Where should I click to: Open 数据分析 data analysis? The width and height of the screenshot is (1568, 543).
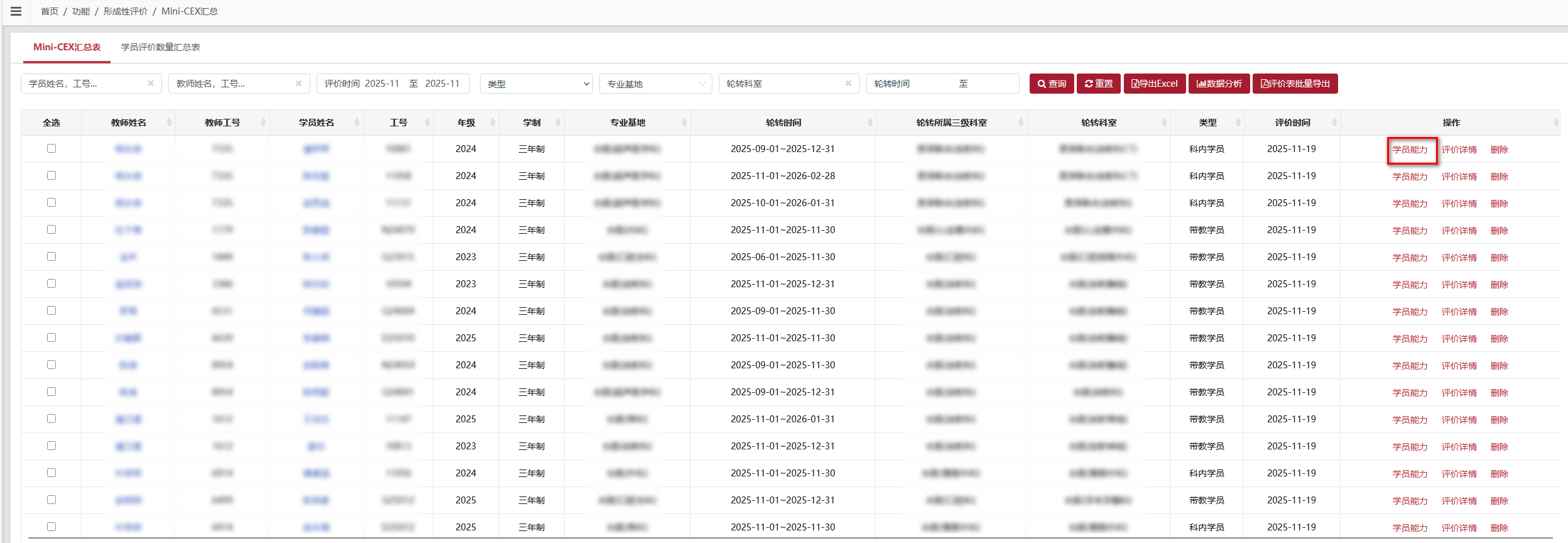point(1219,84)
